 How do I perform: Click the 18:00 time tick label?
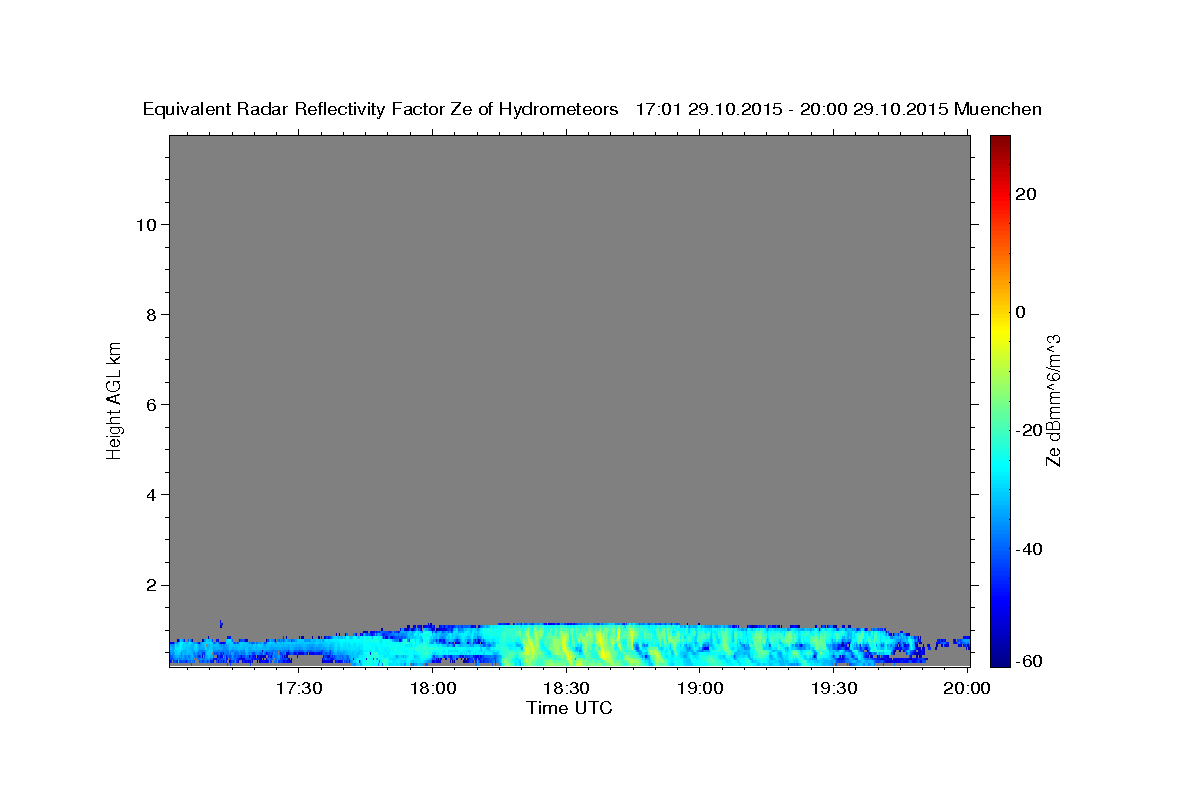pyautogui.click(x=433, y=689)
